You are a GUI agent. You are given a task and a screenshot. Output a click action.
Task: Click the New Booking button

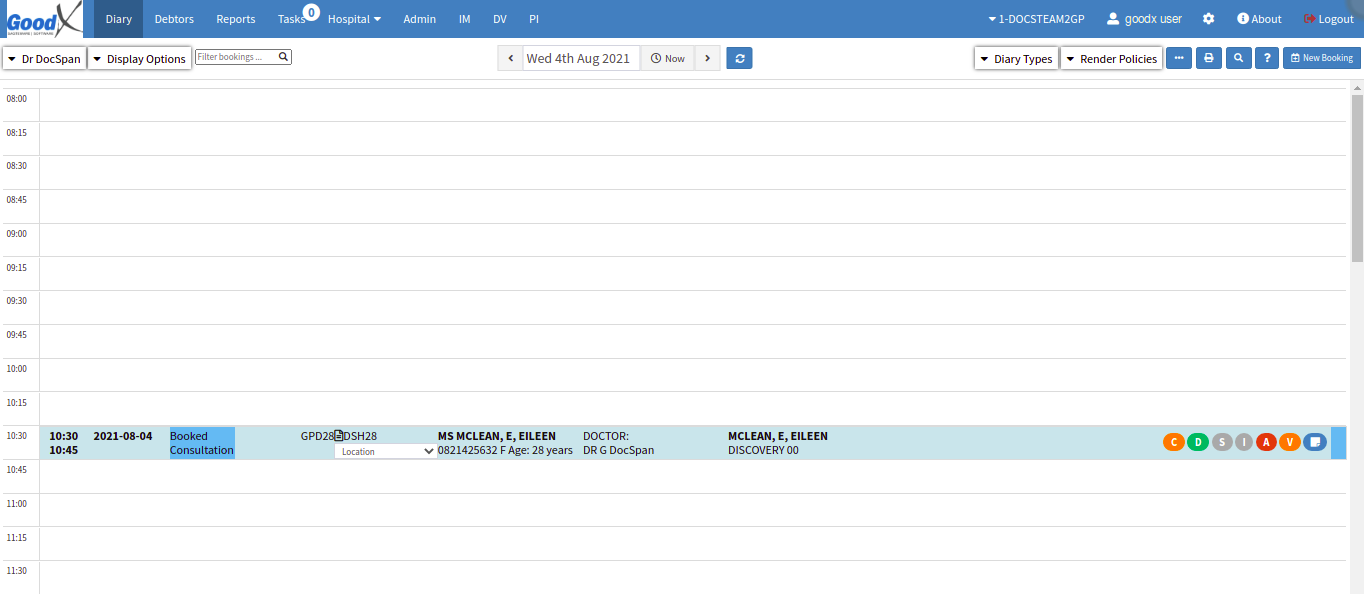(x=1321, y=59)
